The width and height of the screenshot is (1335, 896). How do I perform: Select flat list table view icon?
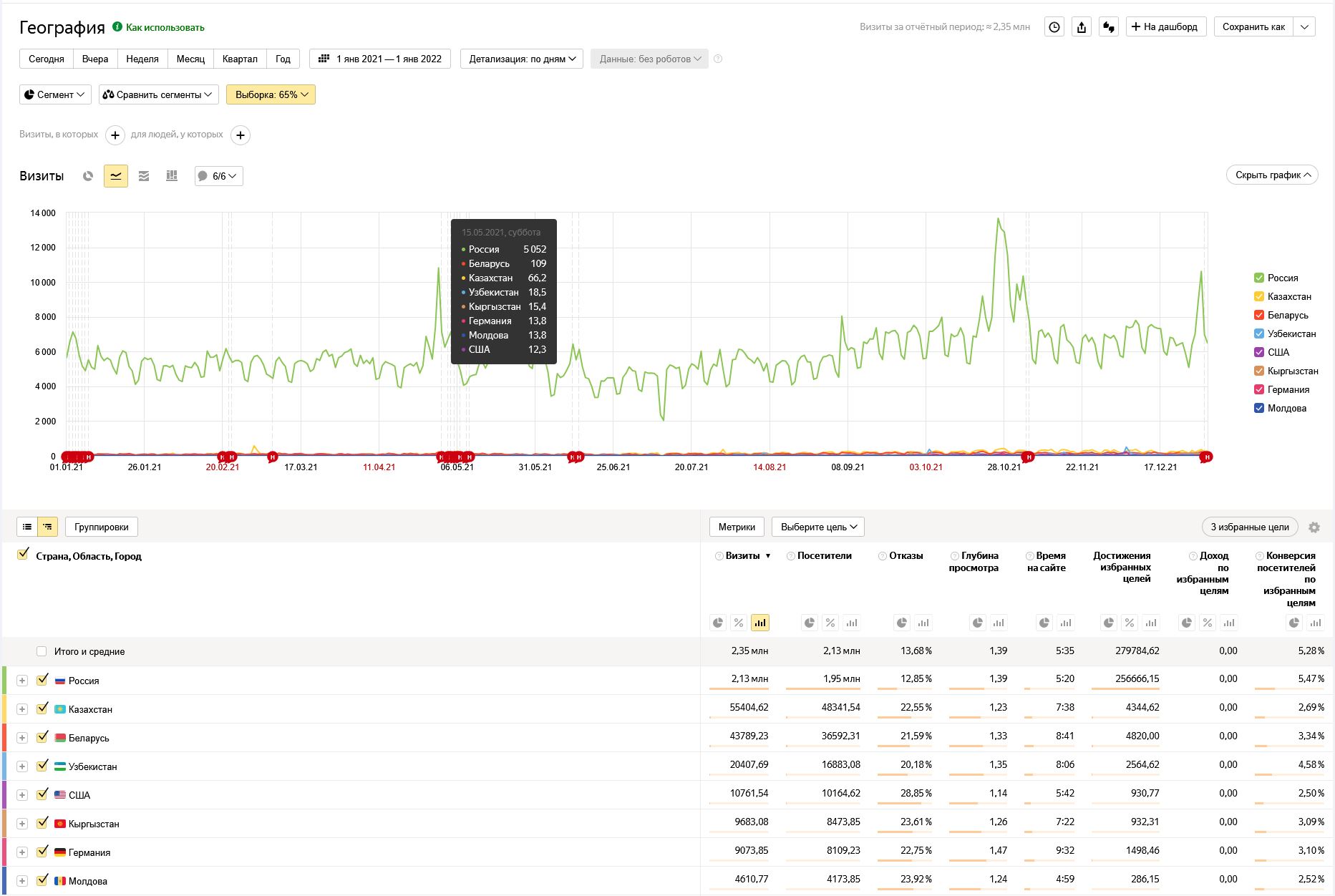[x=27, y=527]
